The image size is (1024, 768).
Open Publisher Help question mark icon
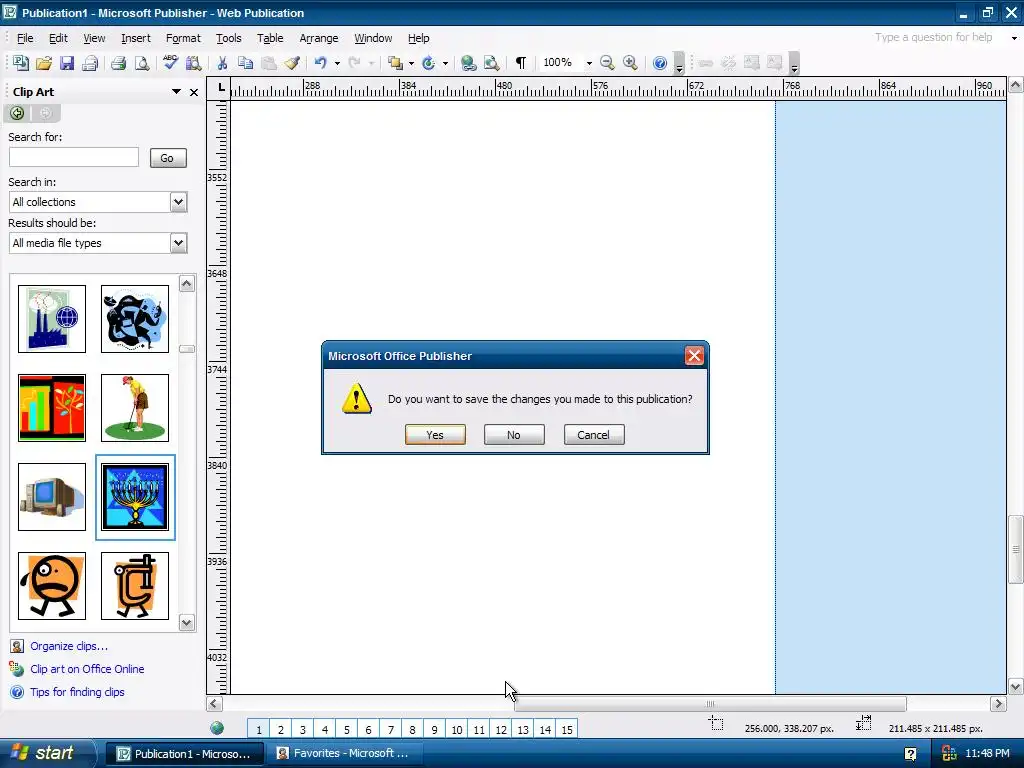pos(660,63)
